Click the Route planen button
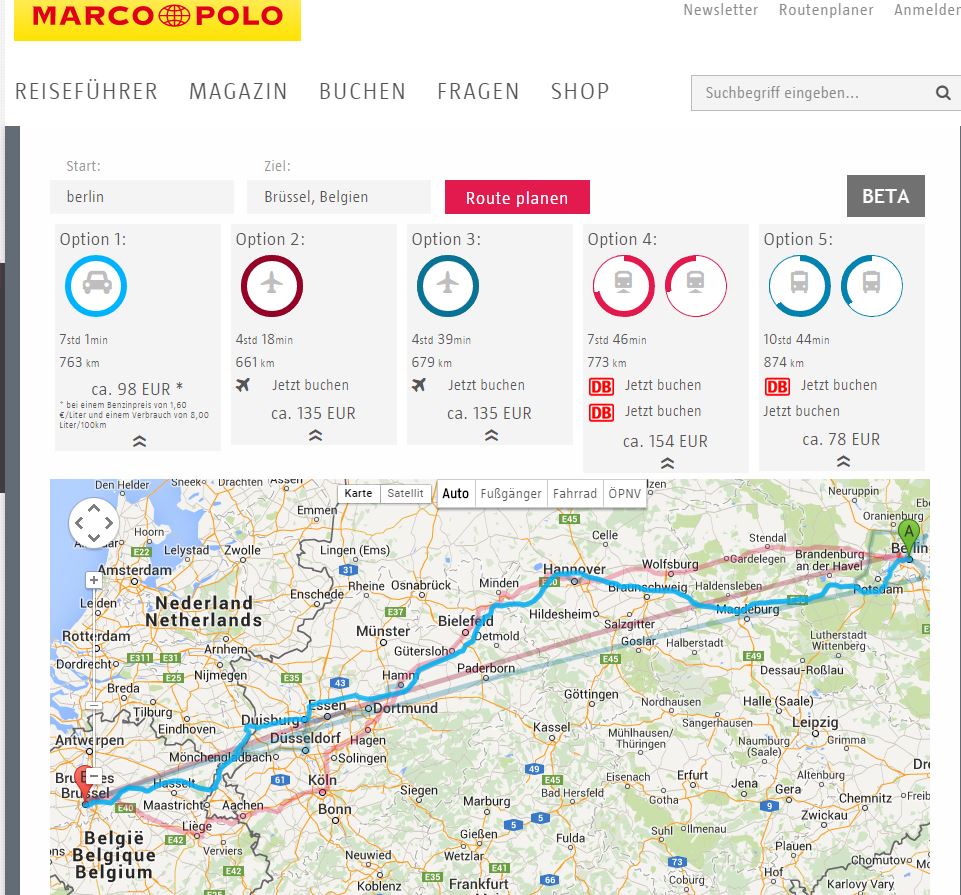Screen dimensions: 961x895 click(x=517, y=197)
